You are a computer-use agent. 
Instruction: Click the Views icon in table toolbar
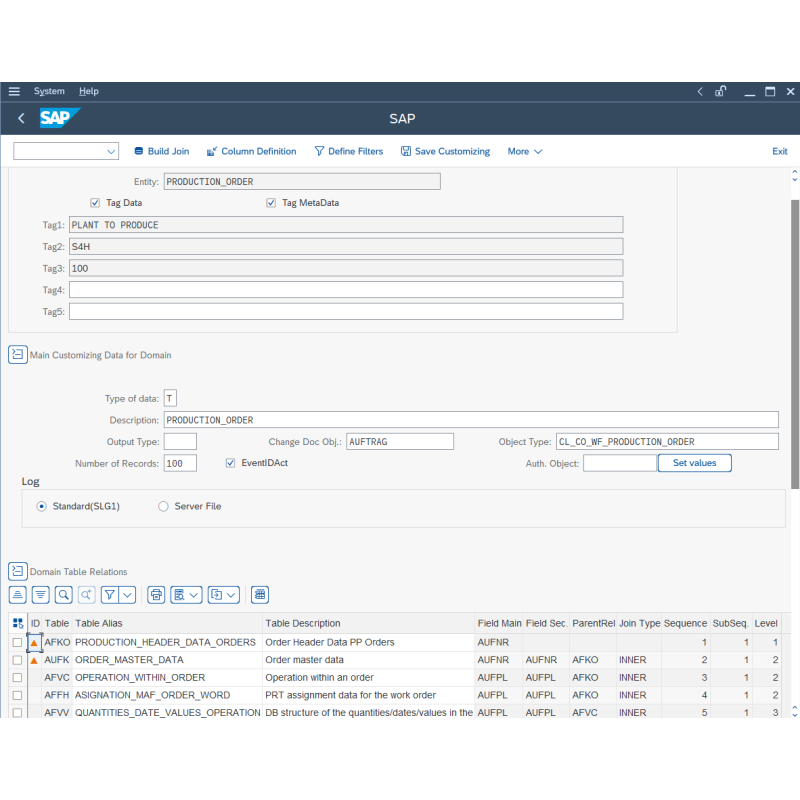click(180, 594)
